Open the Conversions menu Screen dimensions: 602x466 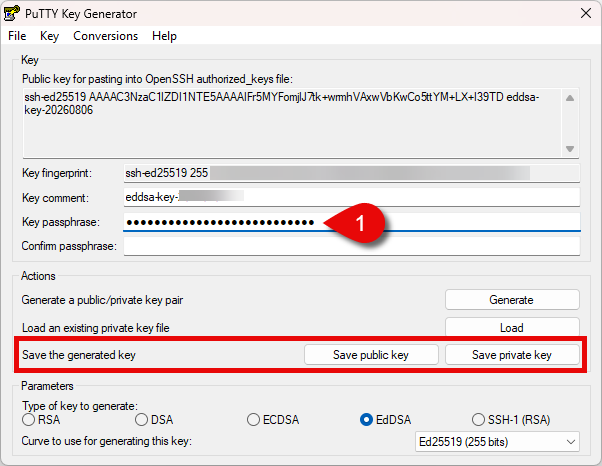[x=106, y=36]
